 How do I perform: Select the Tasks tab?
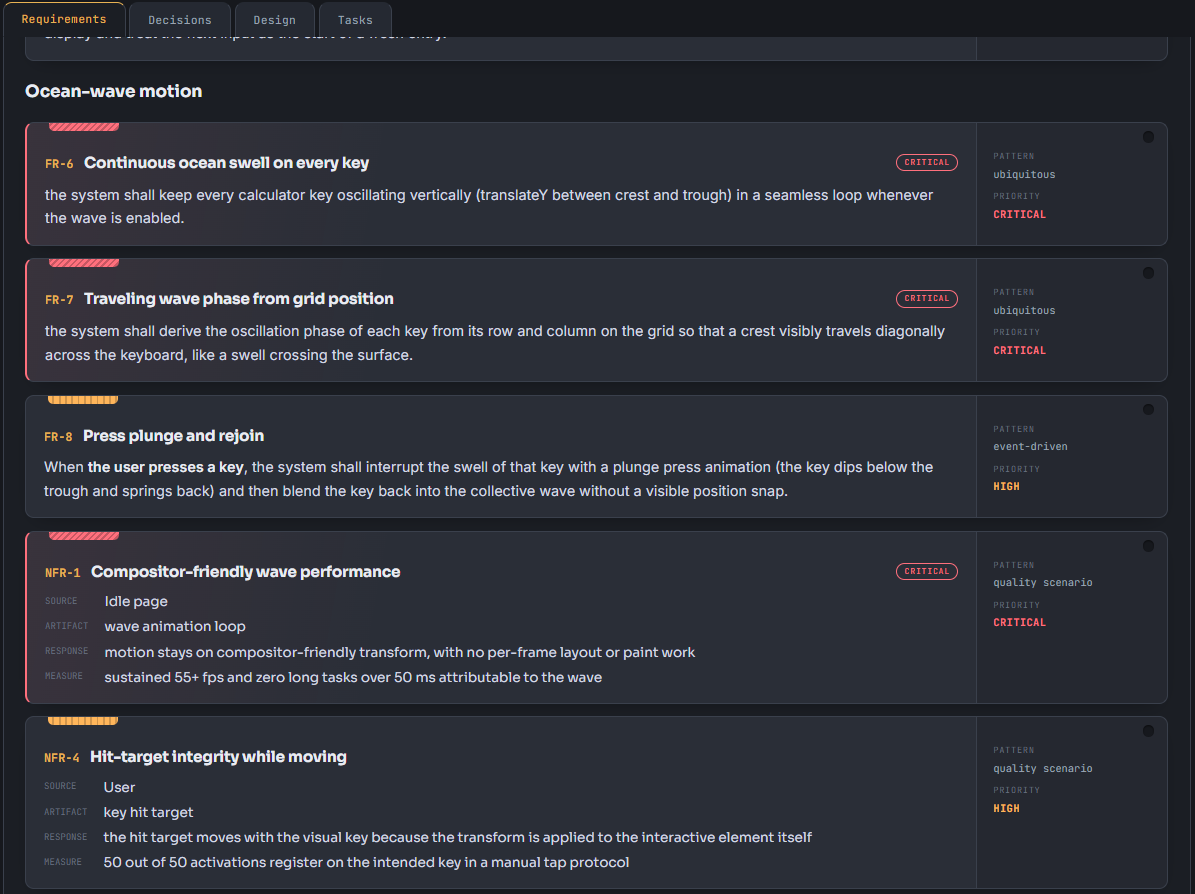click(x=355, y=20)
